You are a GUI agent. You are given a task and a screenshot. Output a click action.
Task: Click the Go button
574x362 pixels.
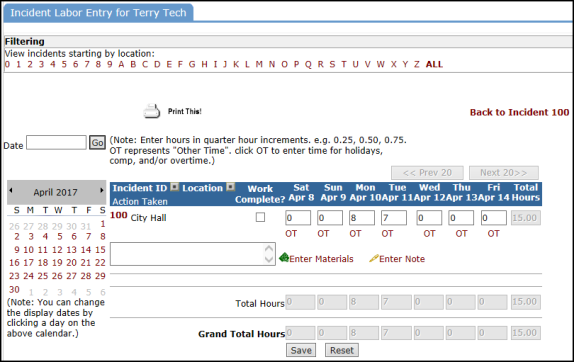[97, 142]
